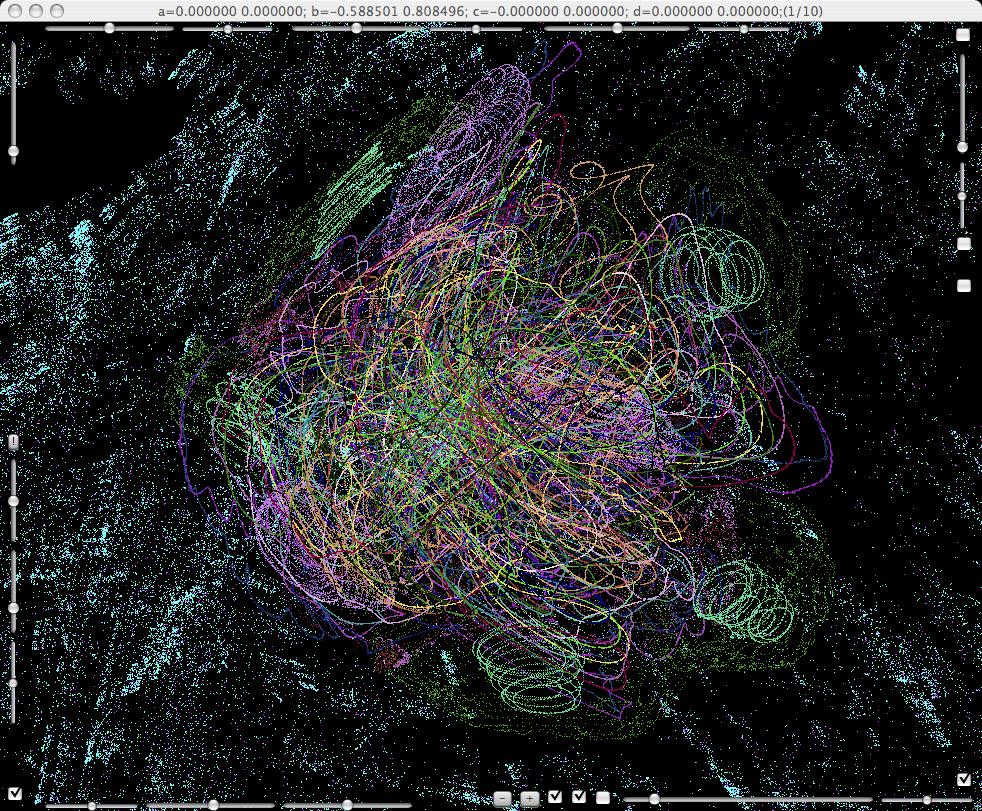The width and height of the screenshot is (982, 811).
Task: Click the sixth, last top-row slider knob
Action: [x=743, y=29]
